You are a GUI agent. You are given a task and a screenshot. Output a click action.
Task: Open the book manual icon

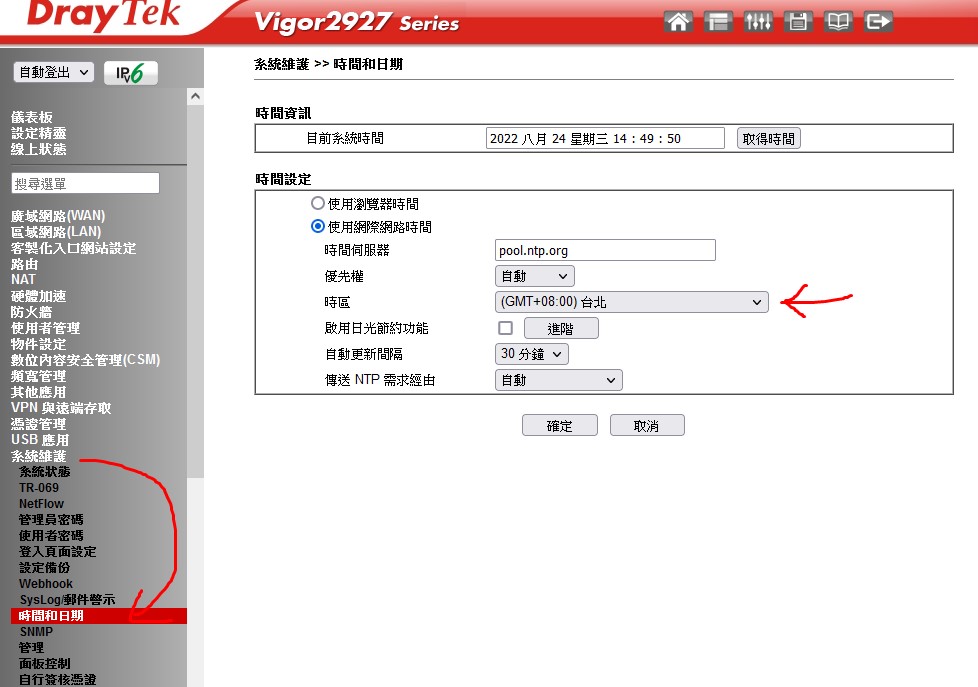coord(838,21)
